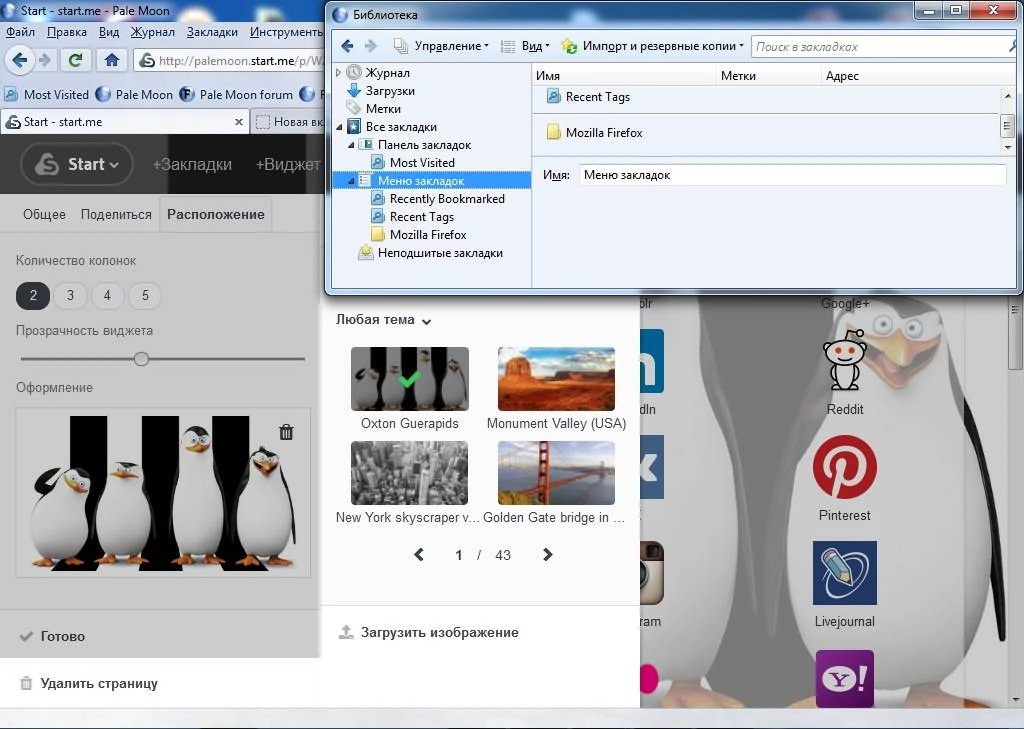This screenshot has width=1024, height=729.
Task: Click back arrow in Library window
Action: point(347,46)
